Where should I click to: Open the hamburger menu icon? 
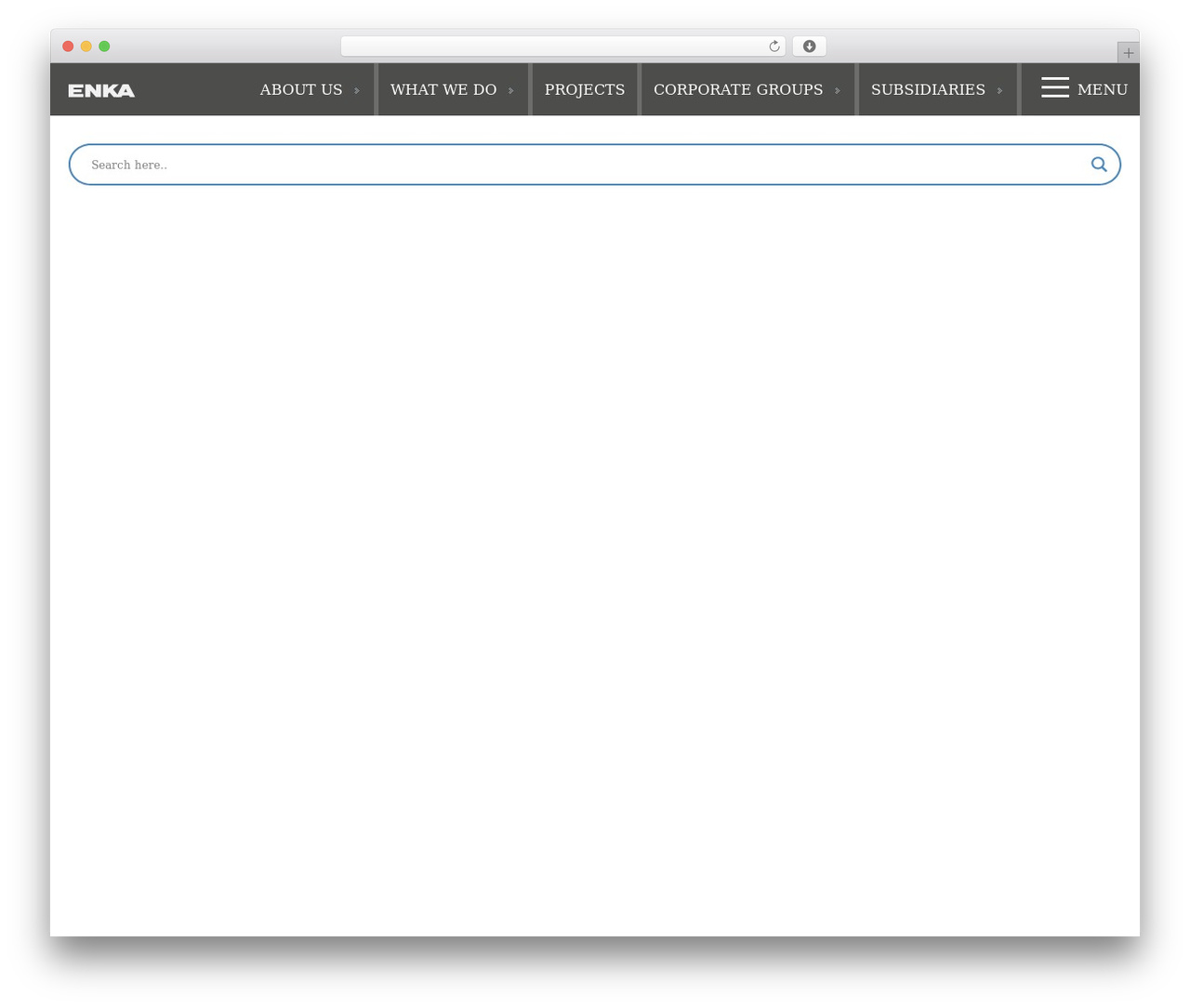1055,87
